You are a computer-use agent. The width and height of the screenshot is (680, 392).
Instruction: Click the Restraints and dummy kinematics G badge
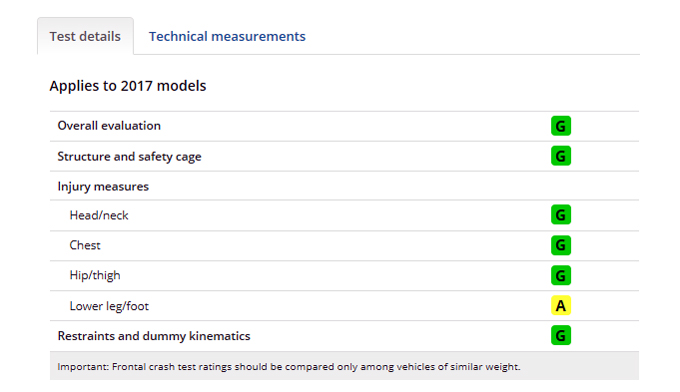coord(561,335)
